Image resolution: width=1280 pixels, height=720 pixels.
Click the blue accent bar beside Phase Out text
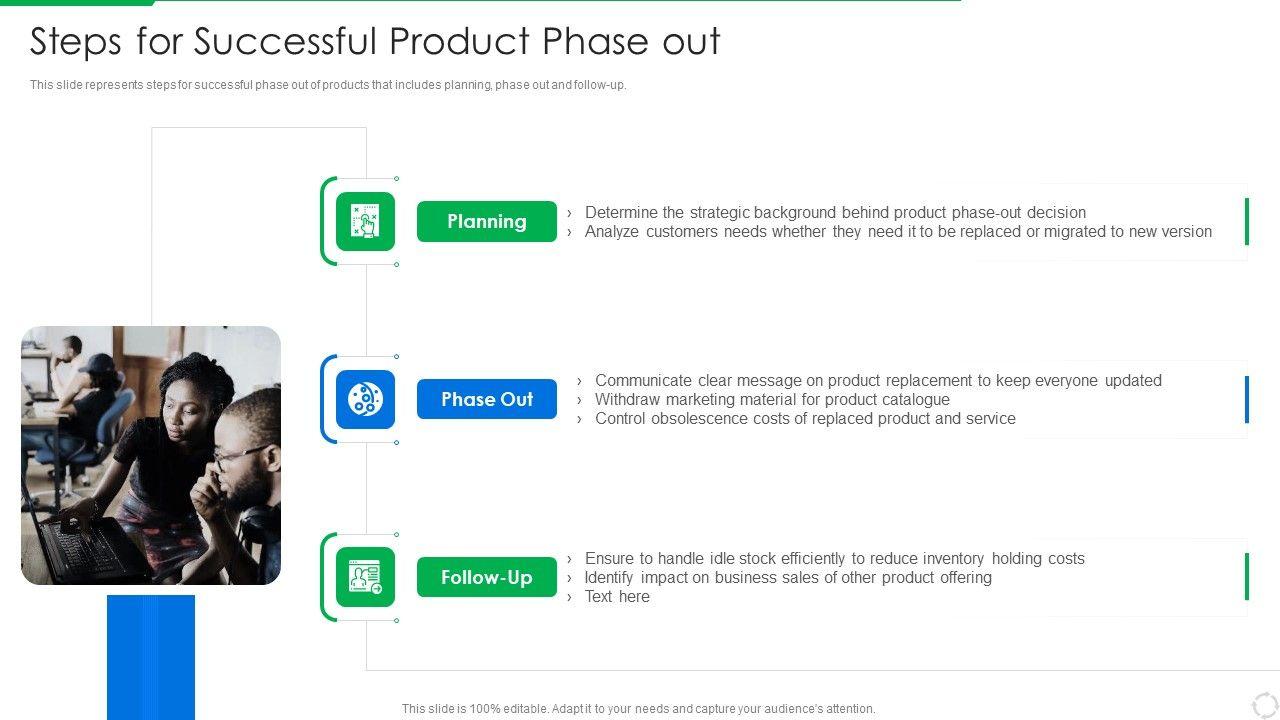click(1247, 399)
